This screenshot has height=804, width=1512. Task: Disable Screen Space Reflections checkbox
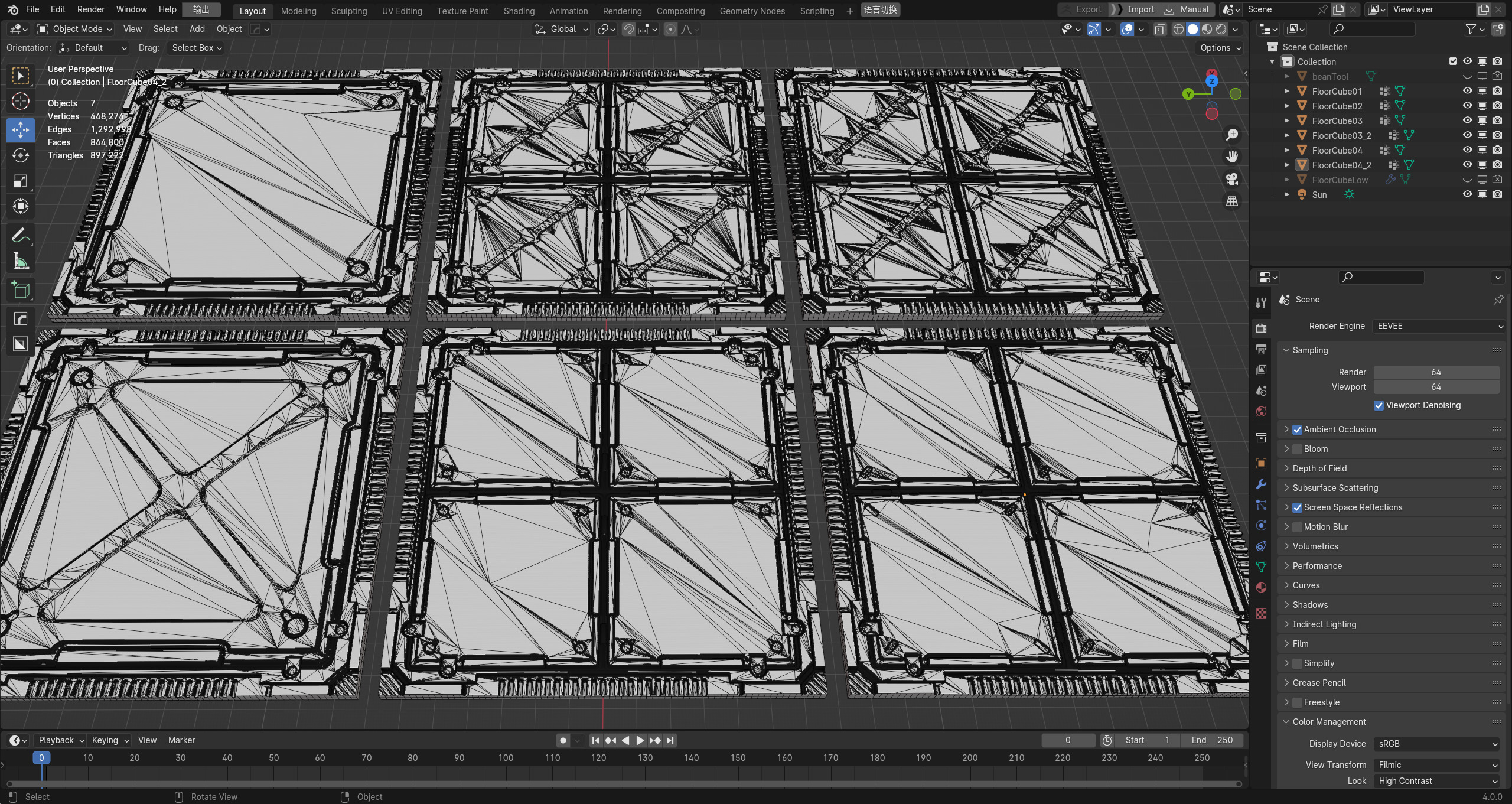1298,507
